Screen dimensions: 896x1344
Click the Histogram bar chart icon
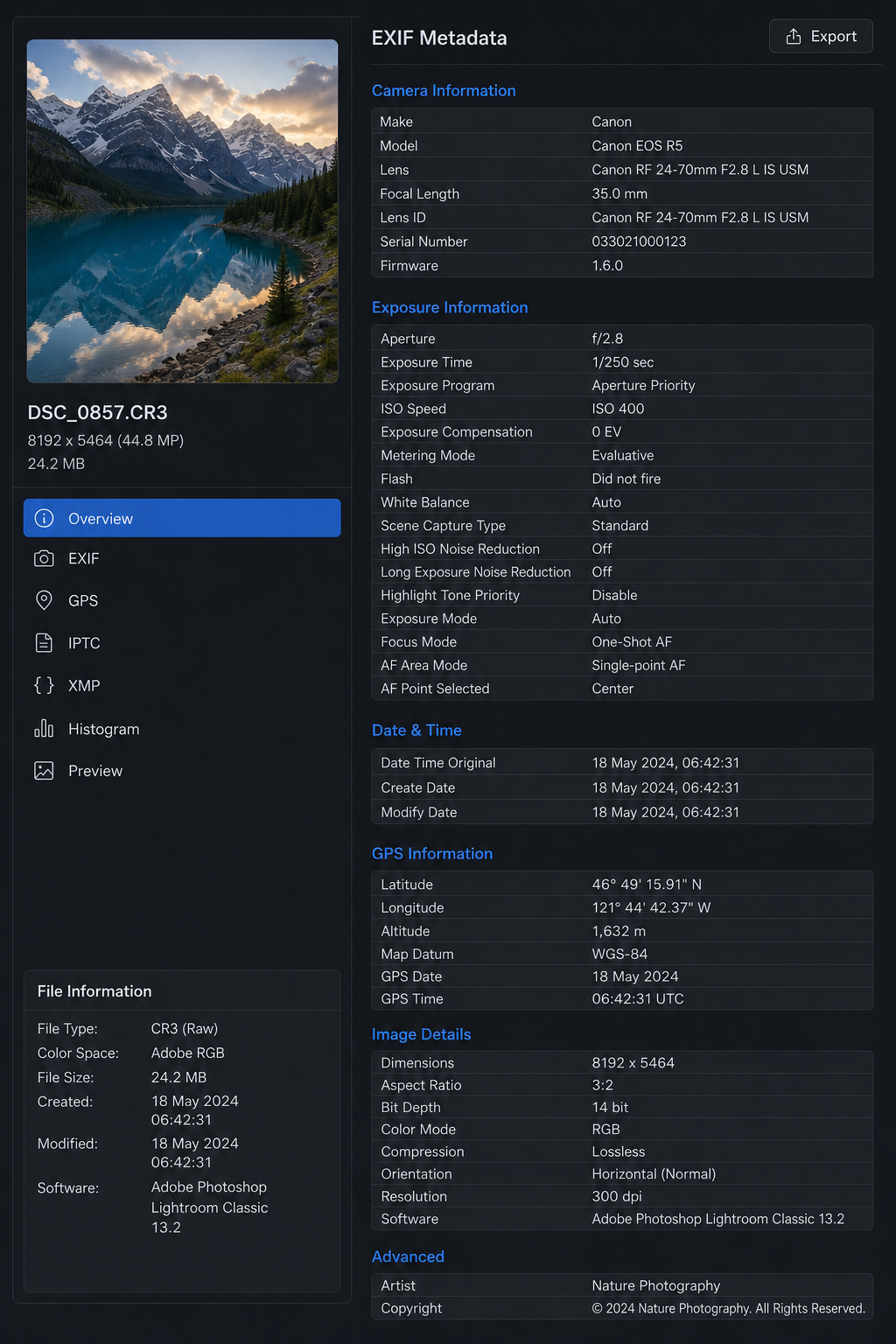pyautogui.click(x=44, y=728)
